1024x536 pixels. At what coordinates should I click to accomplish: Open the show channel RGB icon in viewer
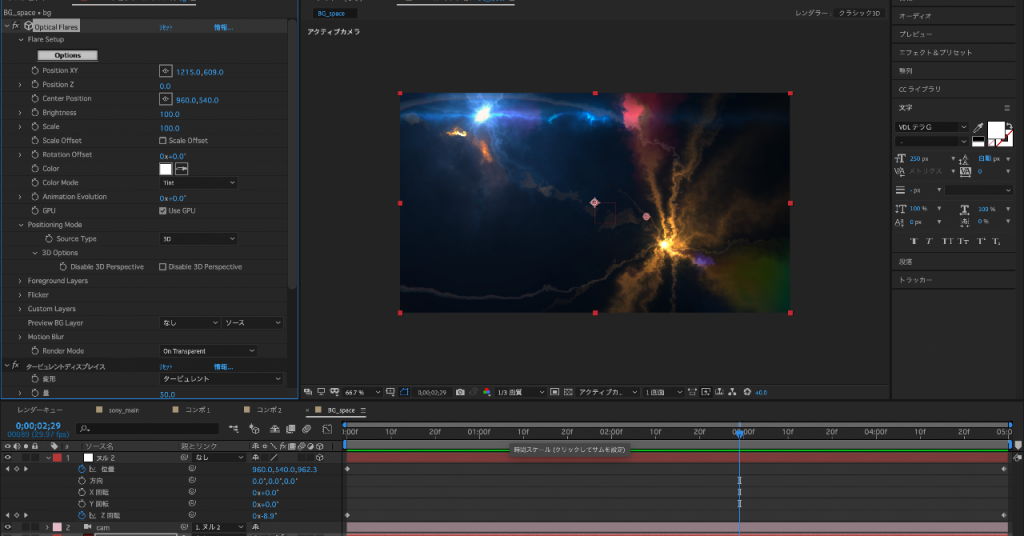pyautogui.click(x=487, y=392)
